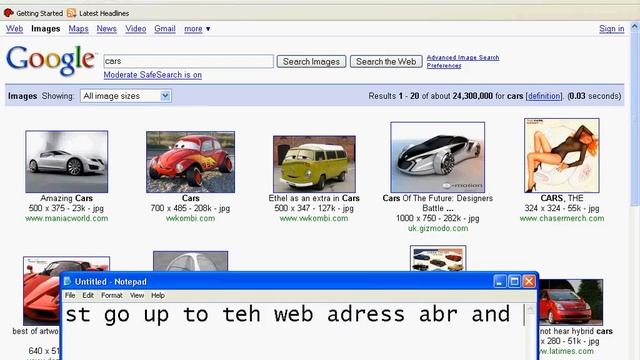Click inside the Notepad text area
This screenshot has height=360, width=640.
coord(293,331)
